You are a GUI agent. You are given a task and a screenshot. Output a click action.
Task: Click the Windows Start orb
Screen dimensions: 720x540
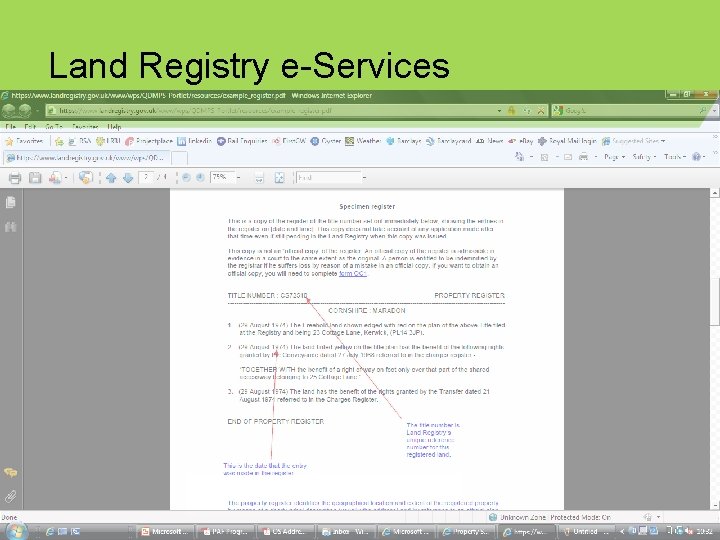point(16,531)
